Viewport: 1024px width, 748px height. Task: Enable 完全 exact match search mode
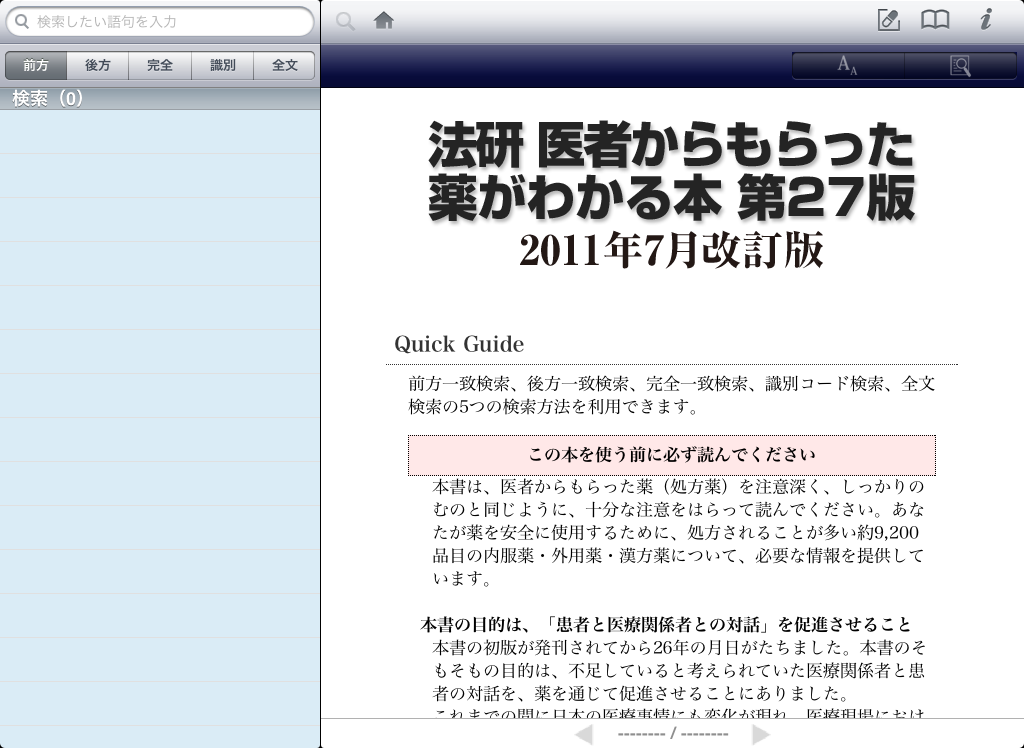[x=160, y=66]
